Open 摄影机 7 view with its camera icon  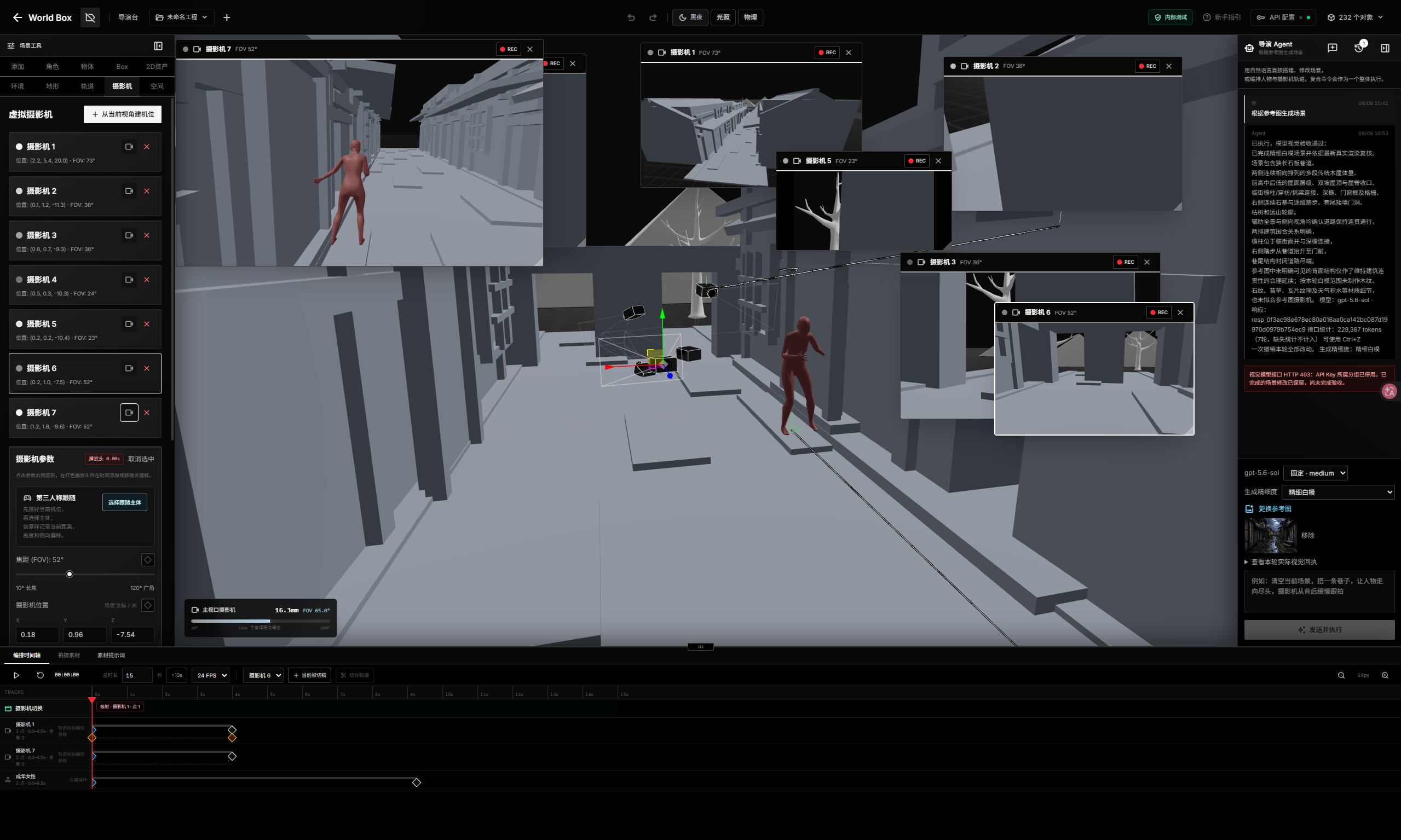tap(129, 413)
